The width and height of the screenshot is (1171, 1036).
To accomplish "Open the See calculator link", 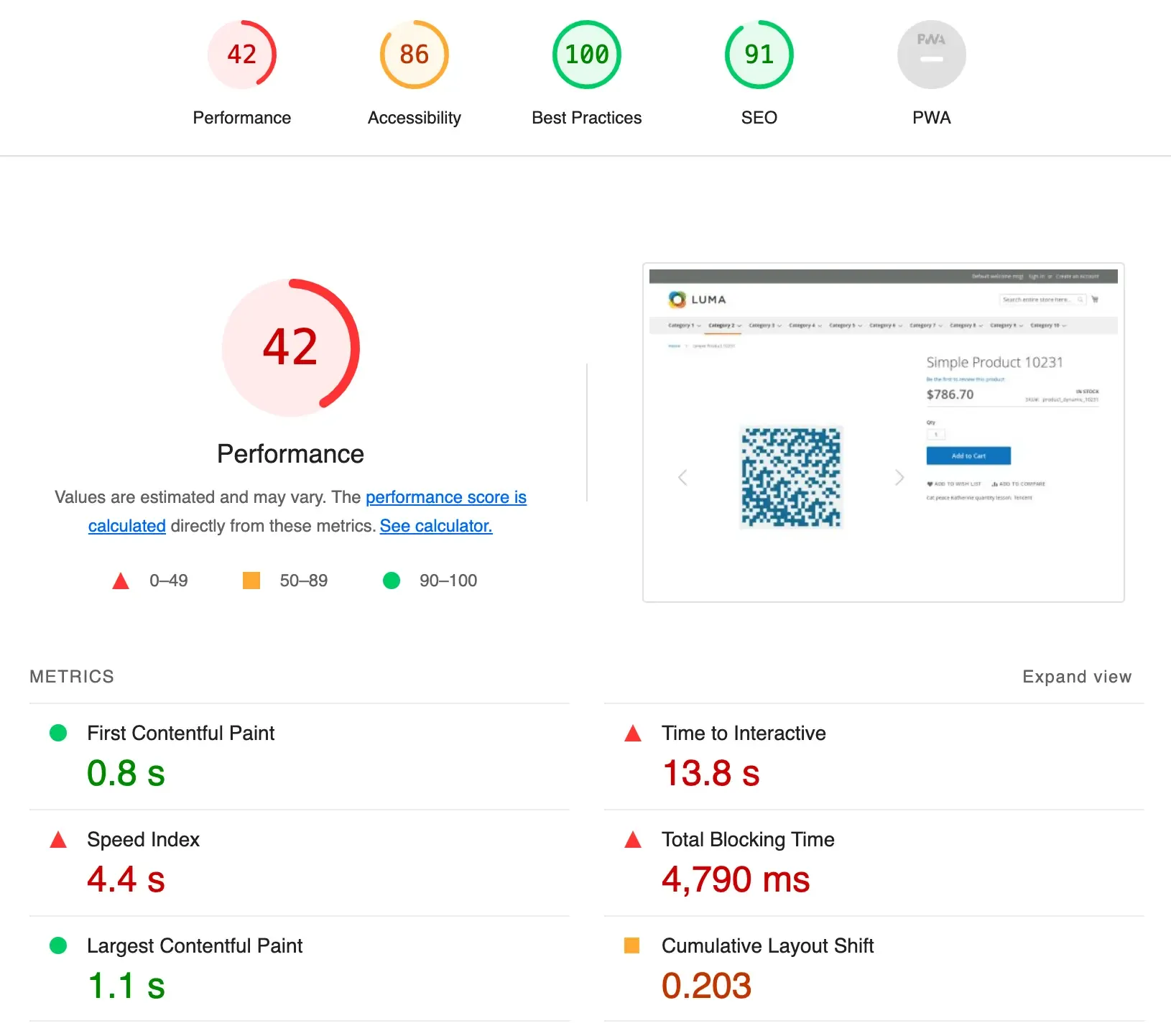I will 435,526.
